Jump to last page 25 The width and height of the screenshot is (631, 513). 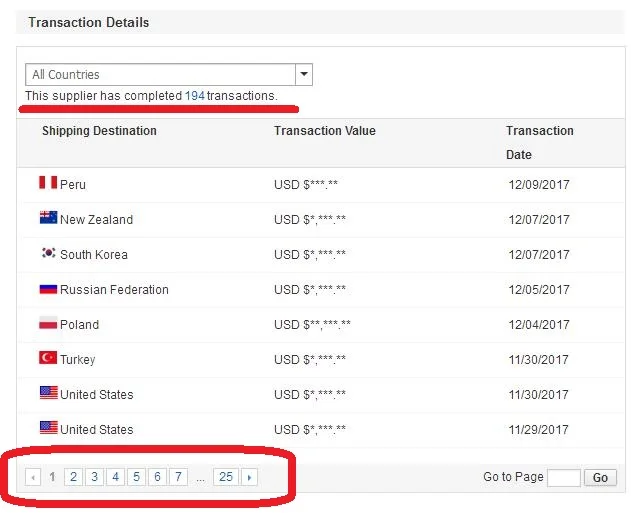[x=226, y=478]
